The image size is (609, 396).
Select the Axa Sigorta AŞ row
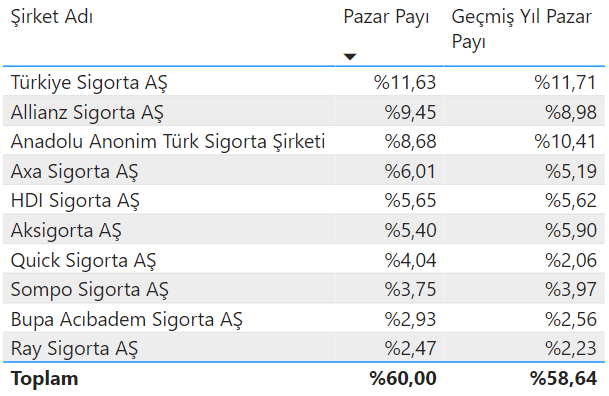[304, 171]
